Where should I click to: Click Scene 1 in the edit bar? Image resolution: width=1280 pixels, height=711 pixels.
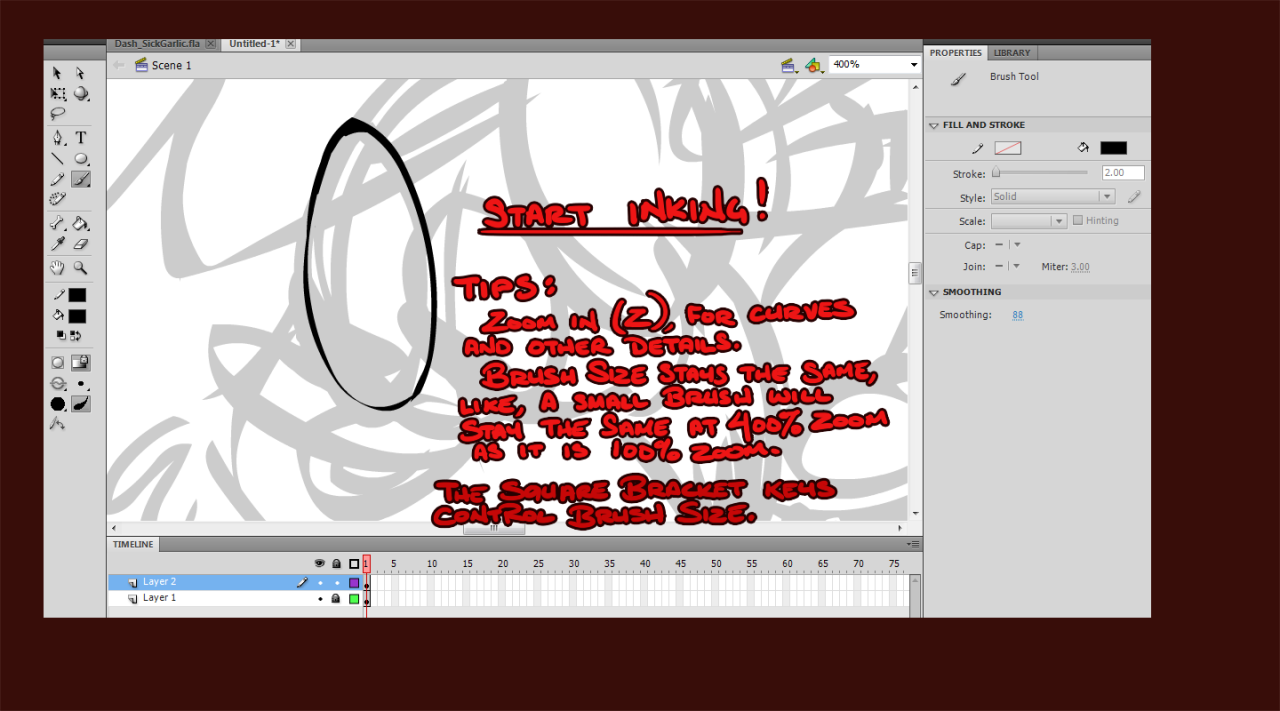pyautogui.click(x=171, y=65)
